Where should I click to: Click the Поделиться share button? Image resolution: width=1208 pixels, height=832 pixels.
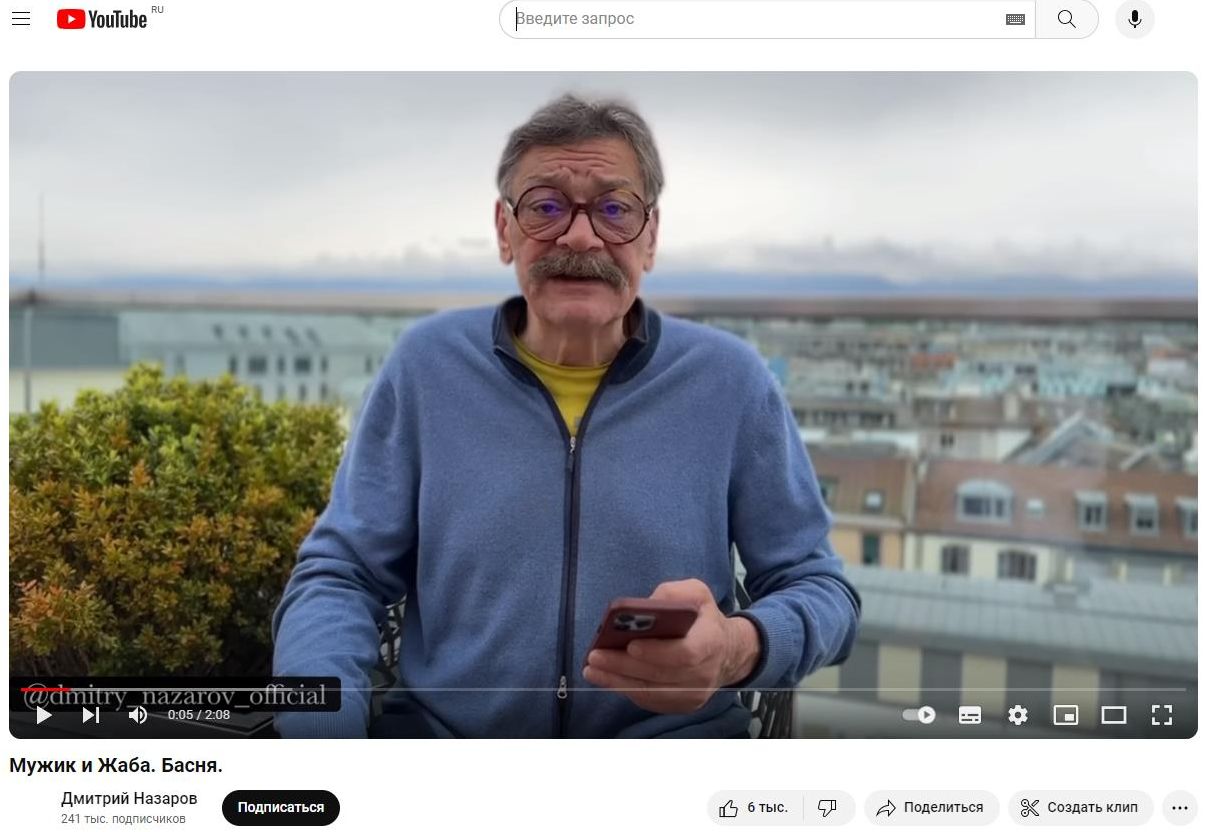click(930, 808)
